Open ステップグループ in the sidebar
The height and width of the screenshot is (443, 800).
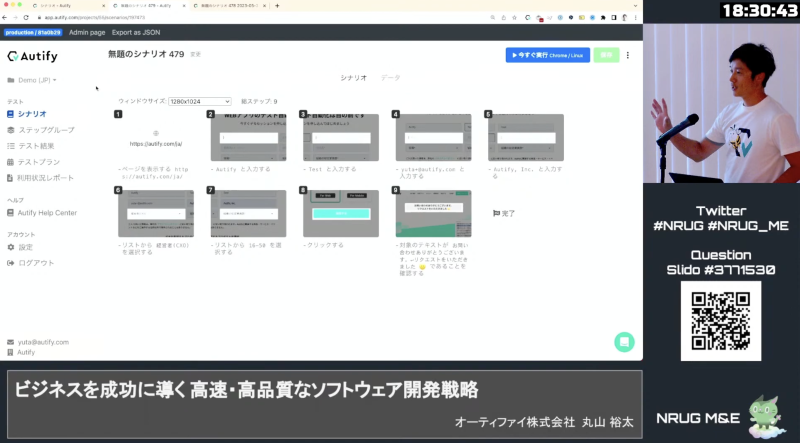[45, 130]
